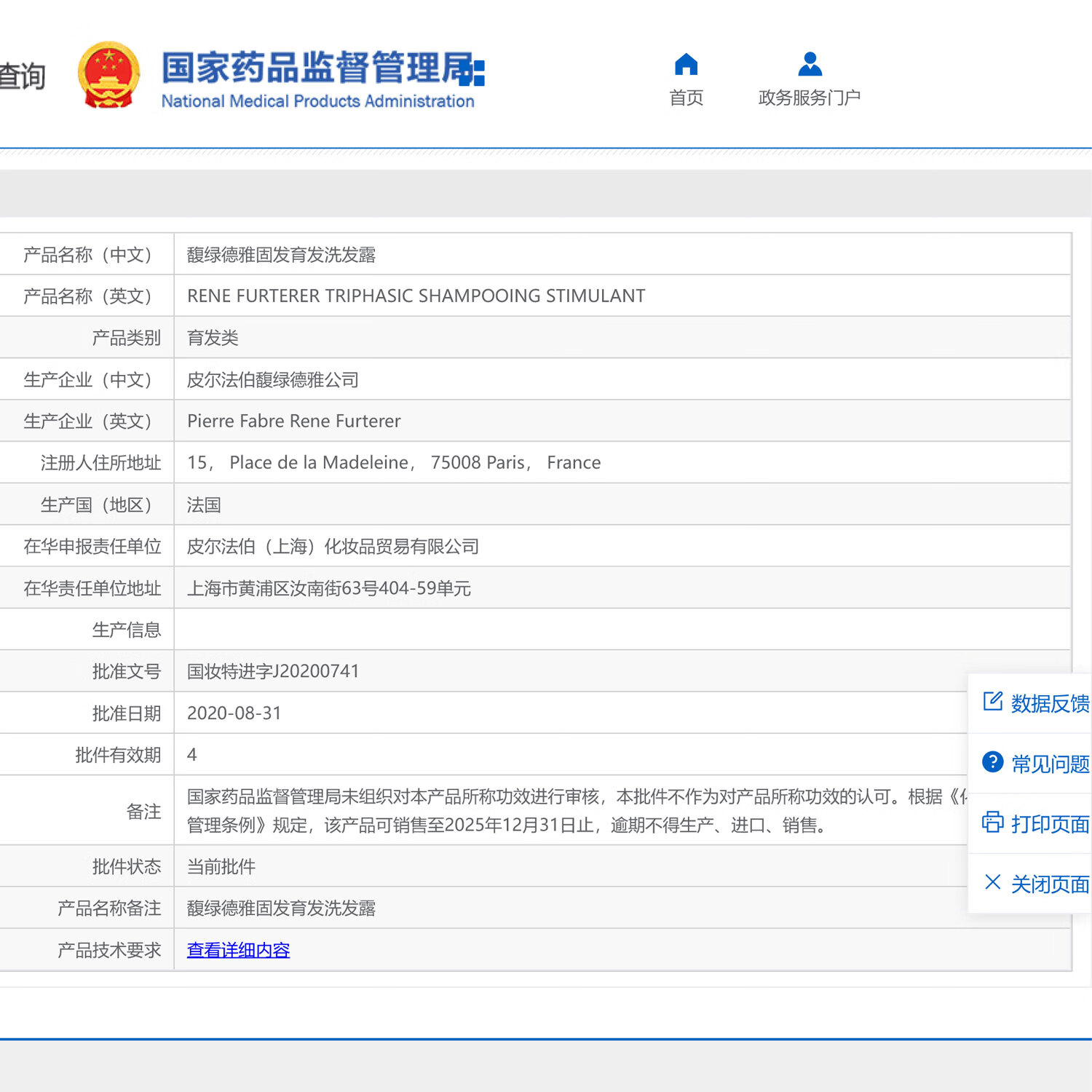Screen dimensions: 1092x1092
Task: Click the 查询 text at top left
Action: 22,76
